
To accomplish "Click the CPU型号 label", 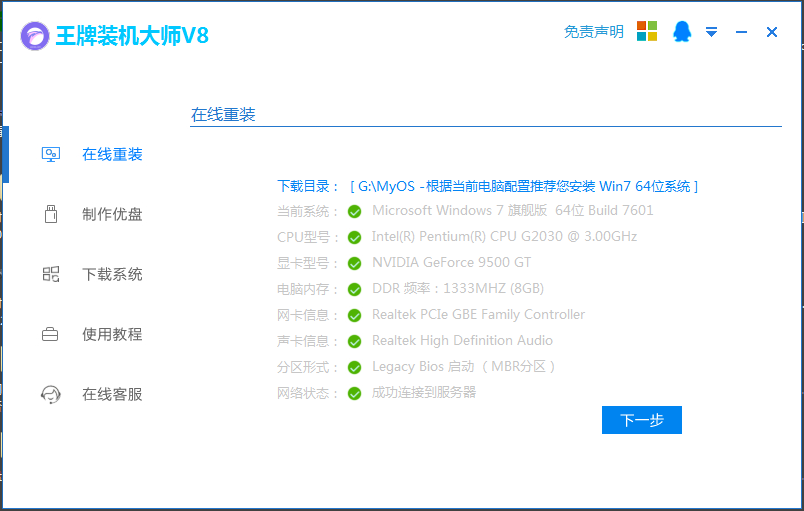I will point(308,237).
